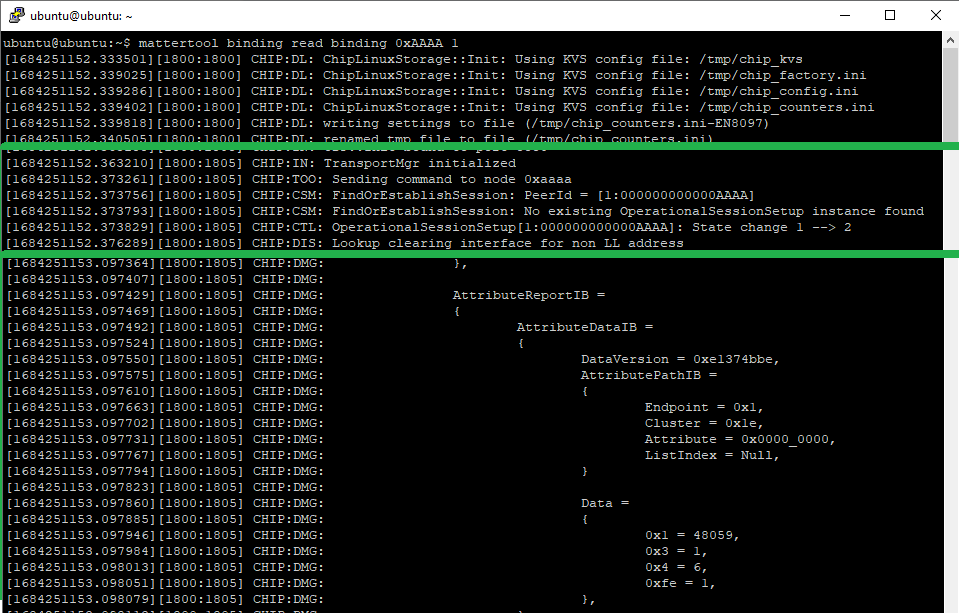Click the "ListIndex = Null" entry

[711, 455]
